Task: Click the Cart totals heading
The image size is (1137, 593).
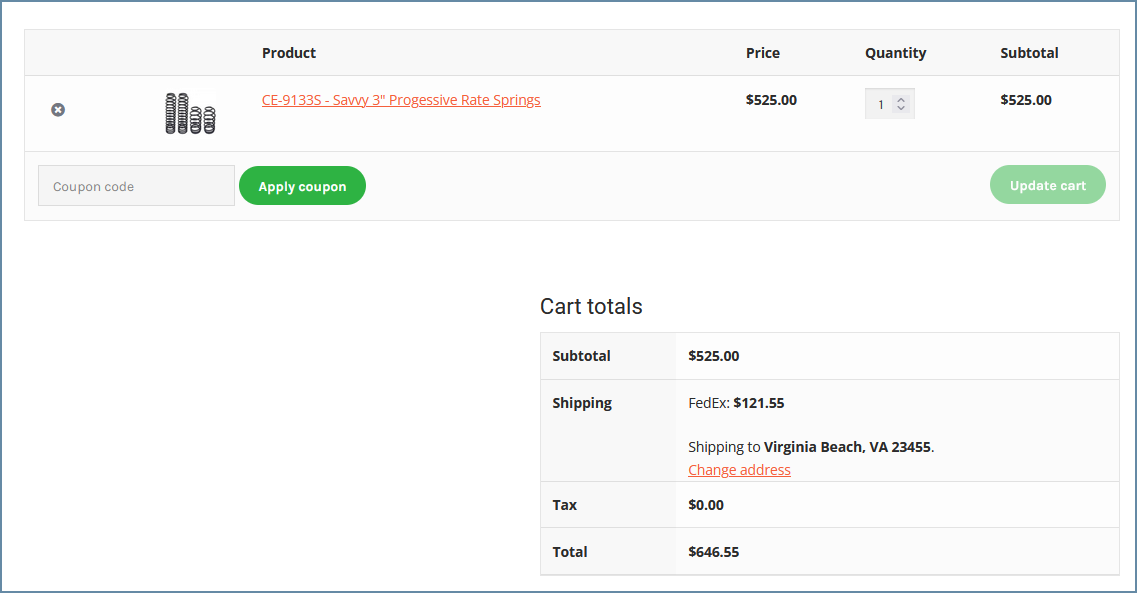Action: [x=591, y=306]
